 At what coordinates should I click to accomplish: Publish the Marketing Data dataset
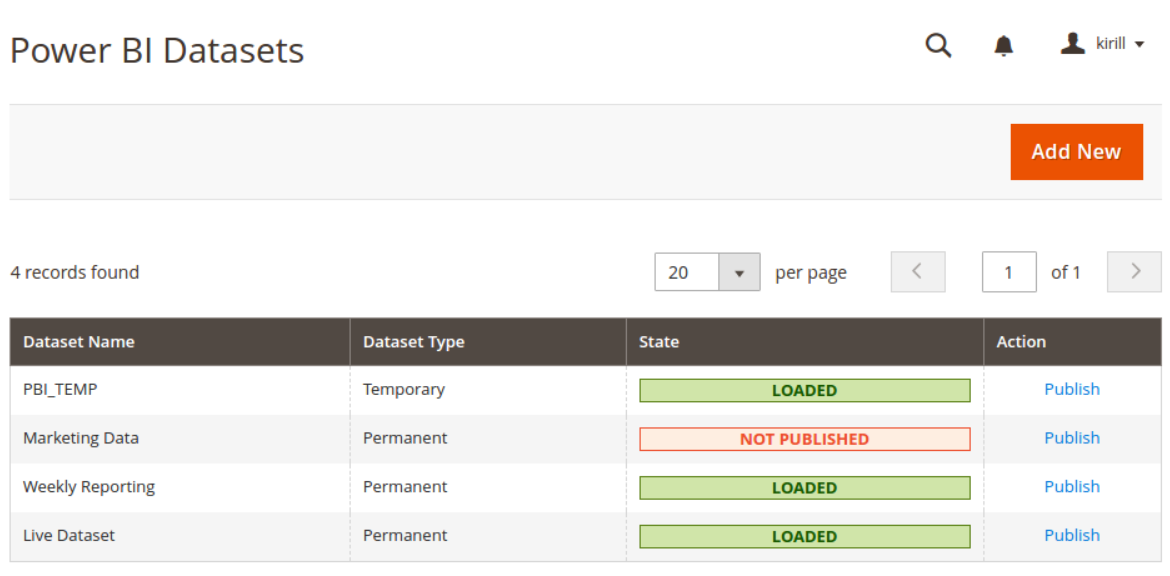coord(1071,438)
